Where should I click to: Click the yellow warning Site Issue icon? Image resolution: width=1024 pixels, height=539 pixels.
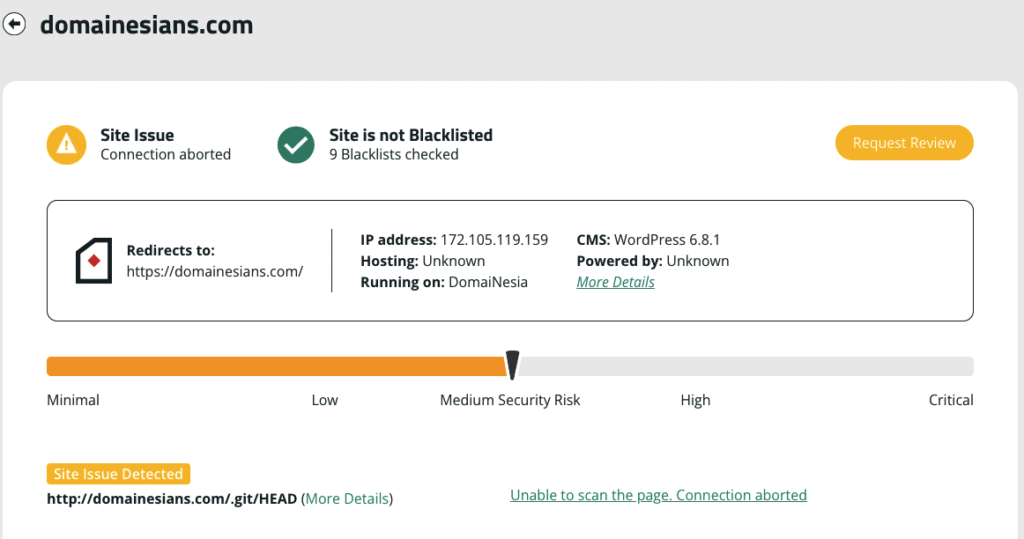pos(67,144)
